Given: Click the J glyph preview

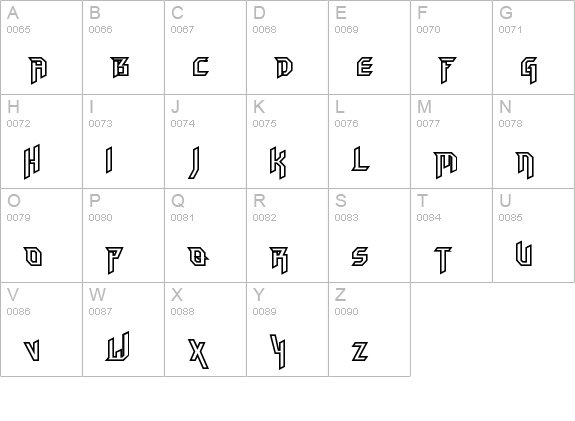Looking at the screenshot, I should (194, 162).
